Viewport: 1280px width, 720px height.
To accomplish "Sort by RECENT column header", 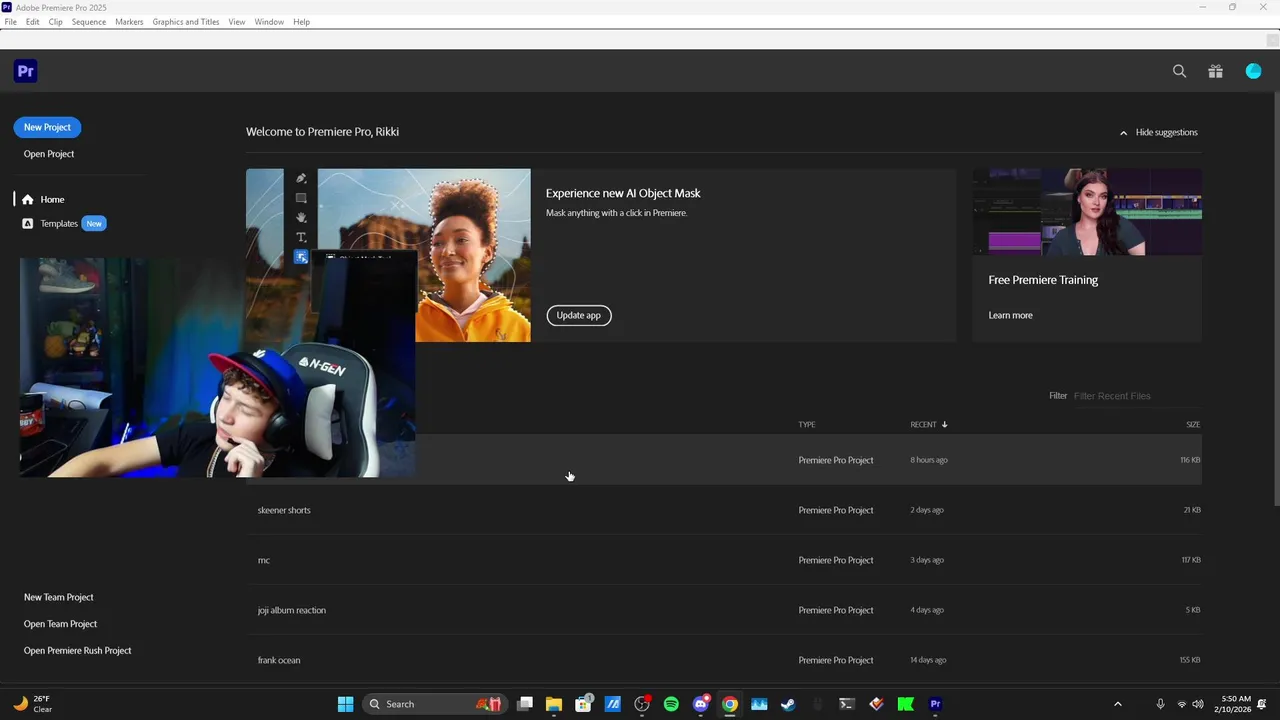I will point(928,424).
